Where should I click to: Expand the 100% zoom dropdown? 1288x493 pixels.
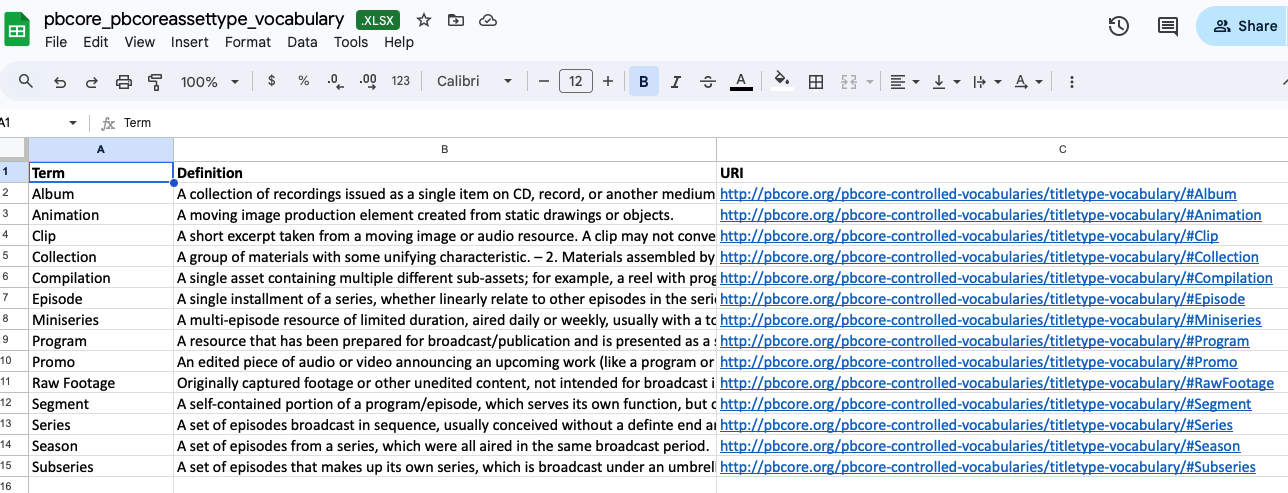pos(210,82)
